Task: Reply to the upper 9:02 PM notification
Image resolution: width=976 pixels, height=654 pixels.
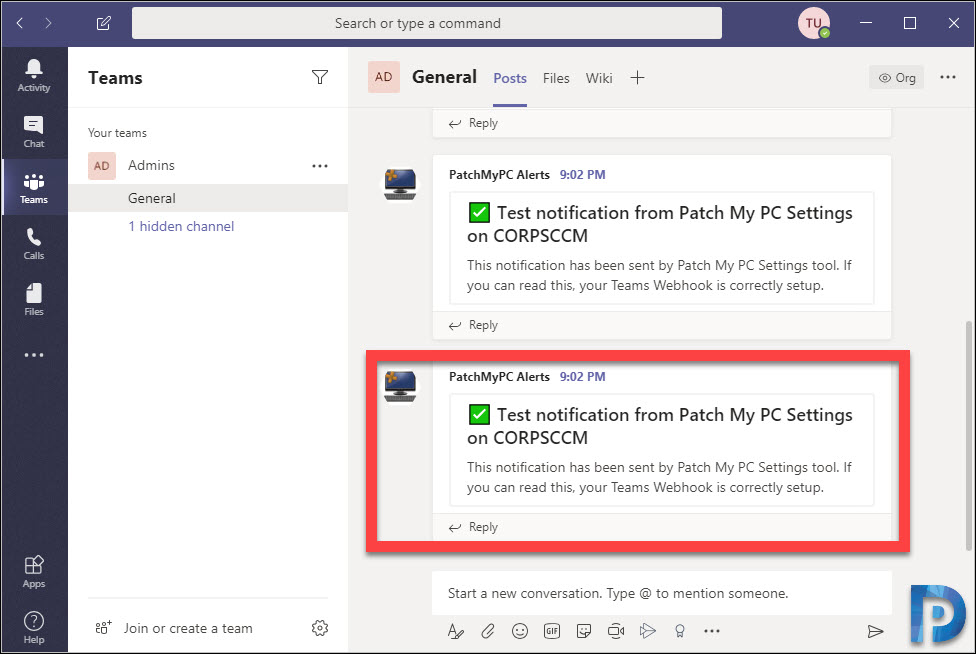Action: point(474,325)
